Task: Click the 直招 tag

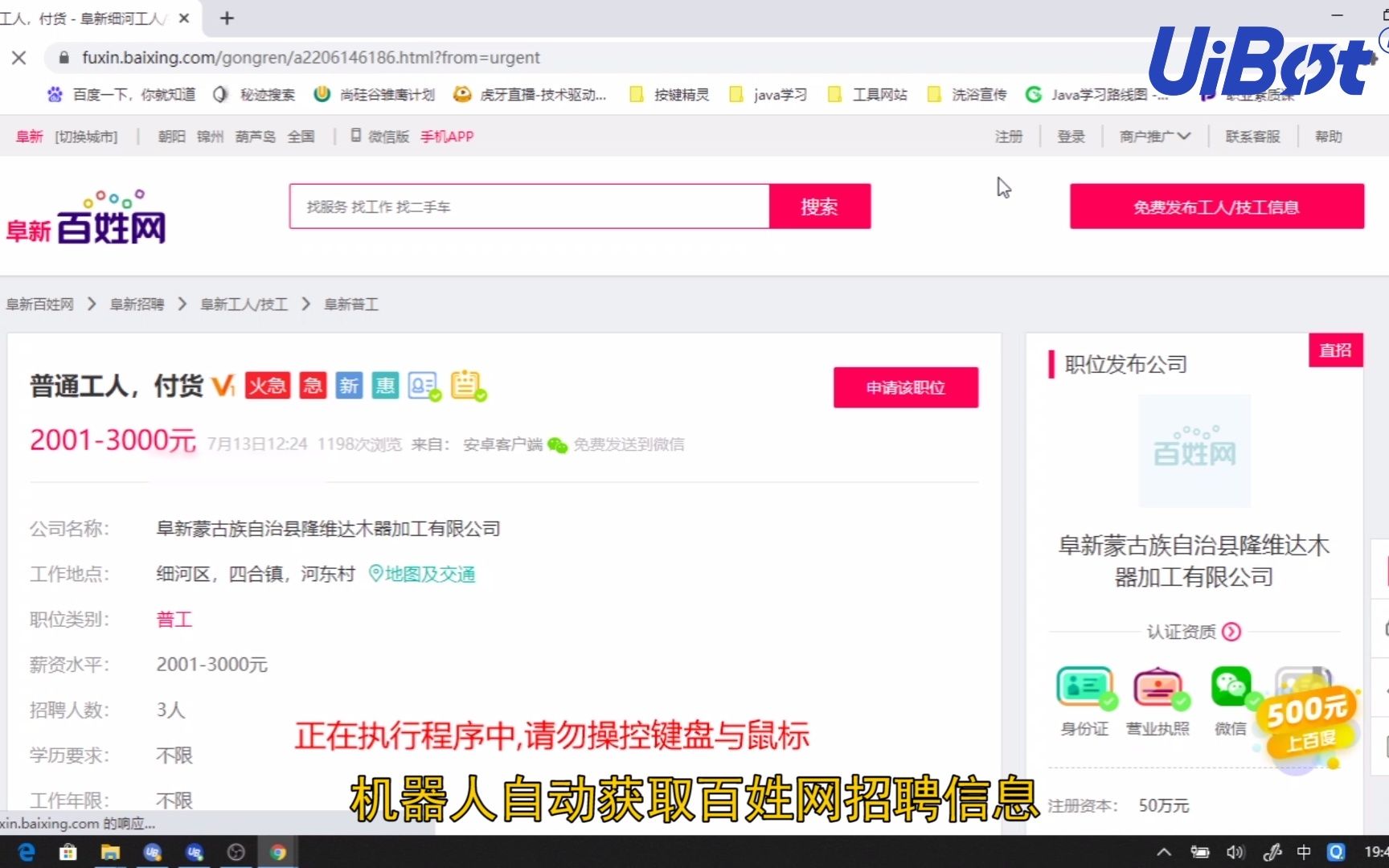Action: pyautogui.click(x=1335, y=350)
